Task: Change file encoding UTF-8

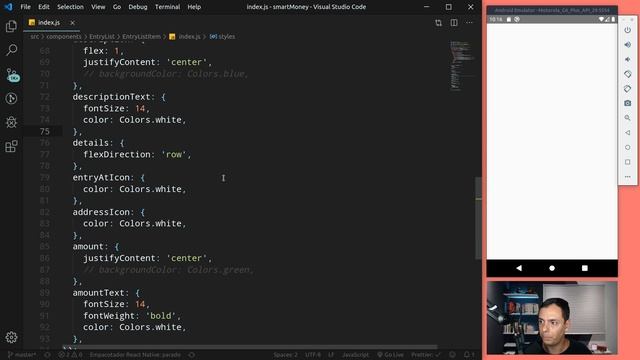Action: (313, 355)
